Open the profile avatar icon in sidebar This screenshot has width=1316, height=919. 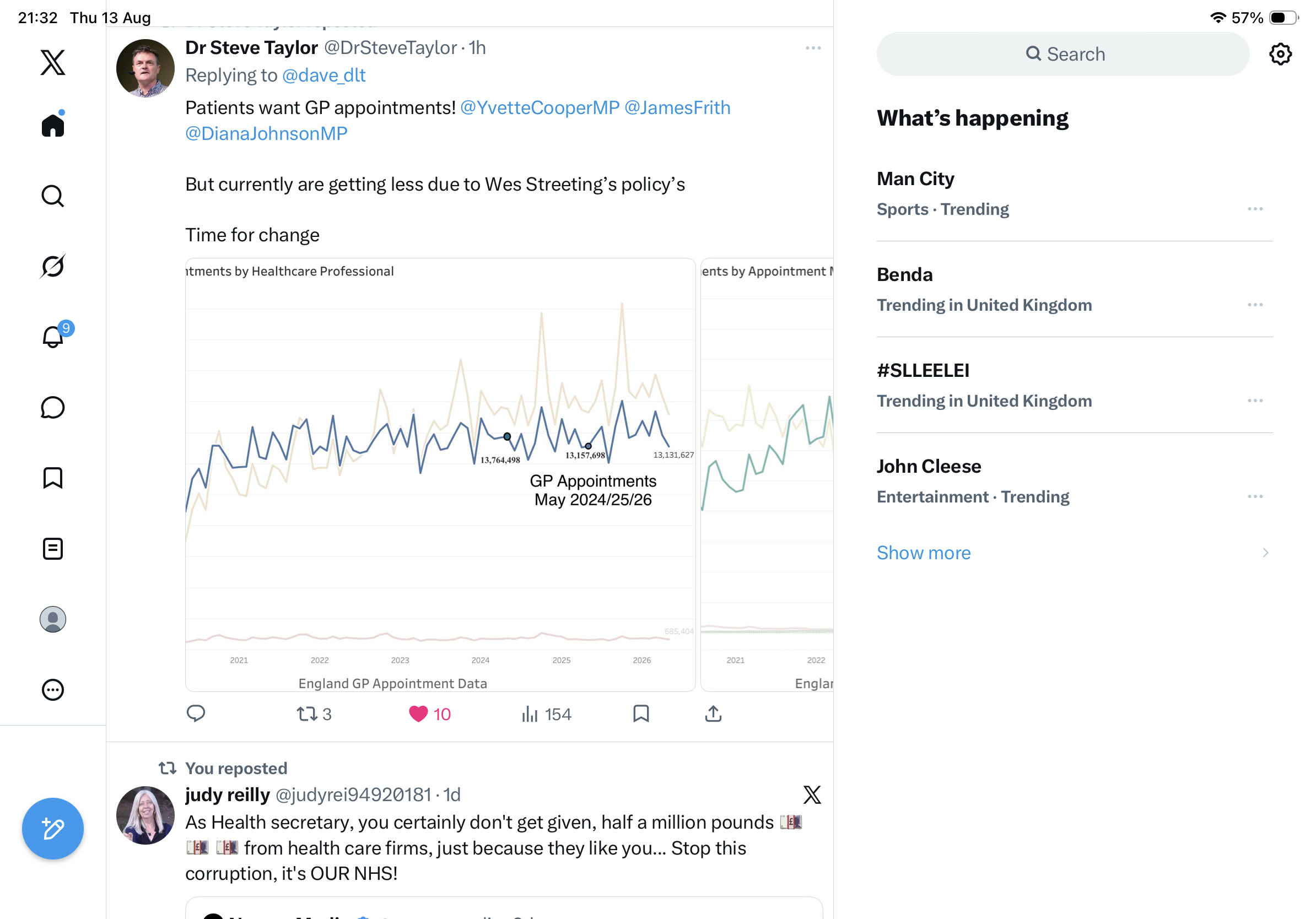point(53,619)
